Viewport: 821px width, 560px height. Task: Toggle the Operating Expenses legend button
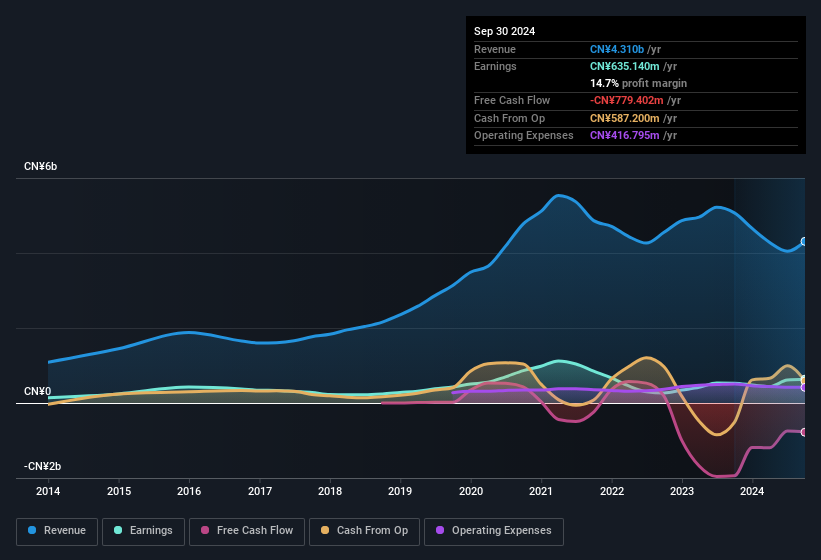494,532
